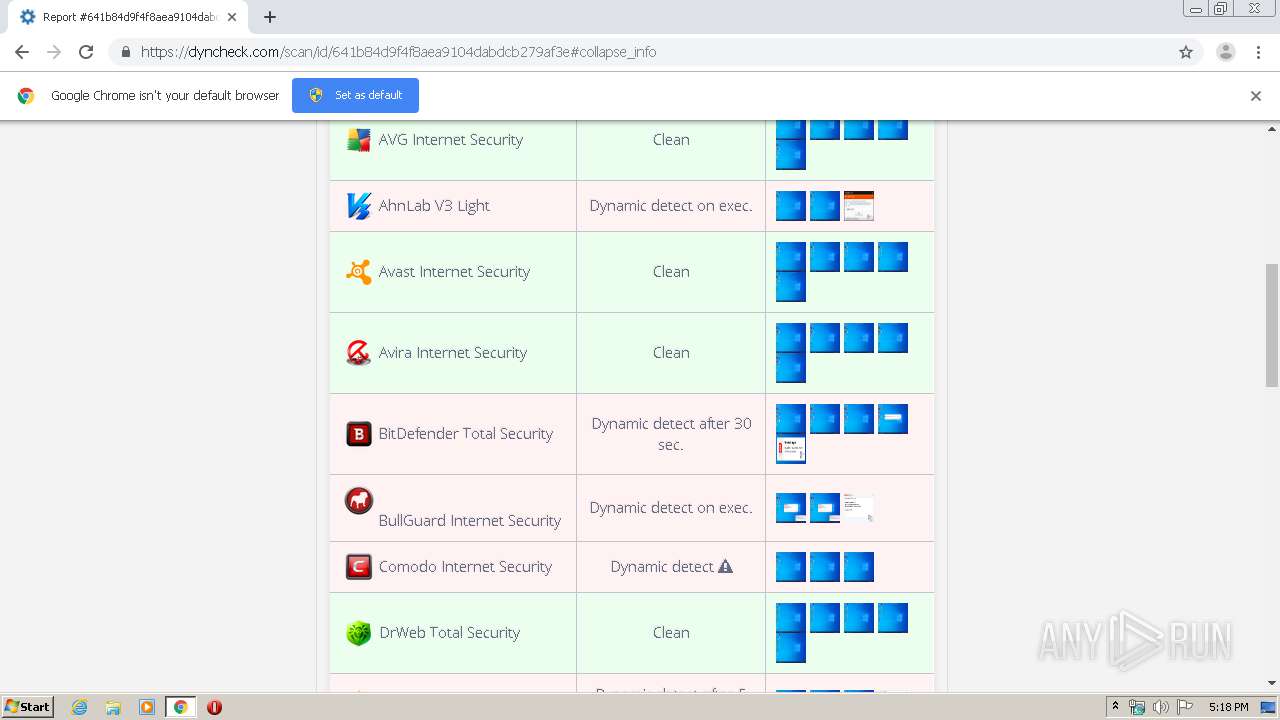
Task: Click the 5:18 PM system clock
Action: [x=1228, y=707]
